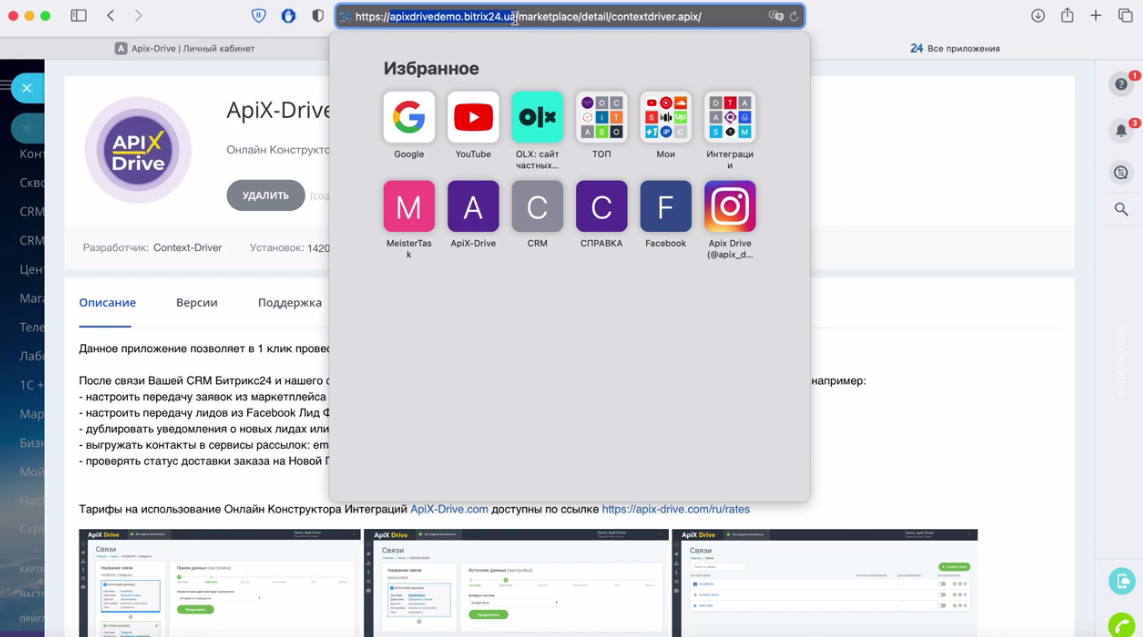Click the УДАЛИТЬ button
This screenshot has height=637, width=1143.
tap(265, 195)
